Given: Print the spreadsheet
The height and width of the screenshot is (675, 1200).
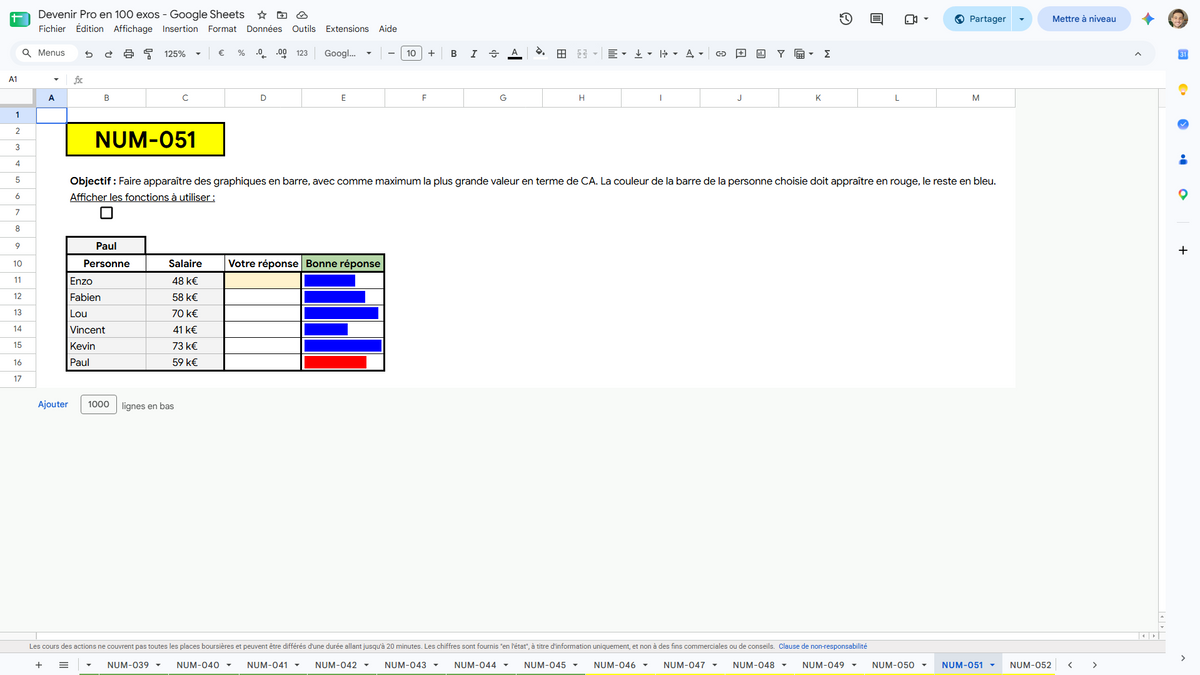Looking at the screenshot, I should click(x=128, y=54).
